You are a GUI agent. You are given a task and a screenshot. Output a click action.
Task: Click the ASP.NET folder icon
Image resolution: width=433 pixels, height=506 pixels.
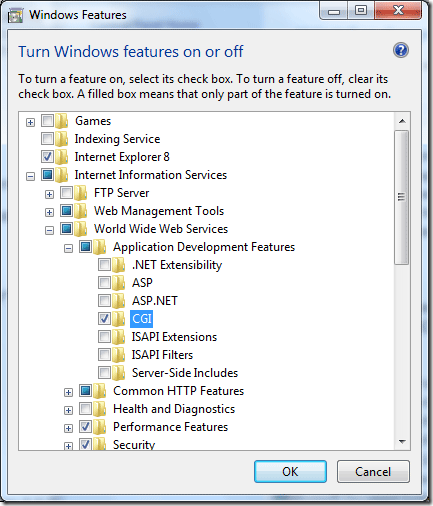tap(119, 301)
